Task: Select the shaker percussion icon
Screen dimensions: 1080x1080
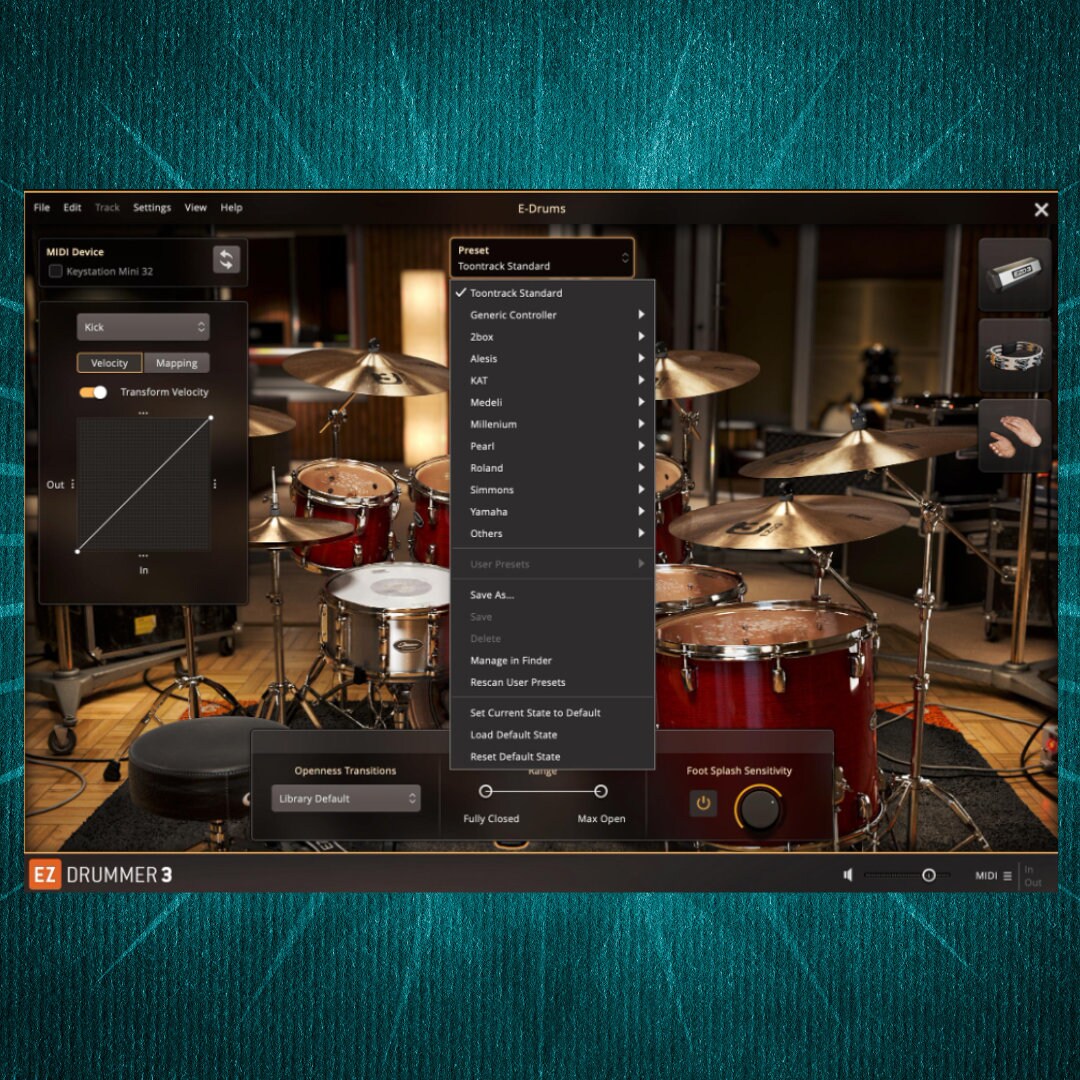Action: pyautogui.click(x=1013, y=273)
